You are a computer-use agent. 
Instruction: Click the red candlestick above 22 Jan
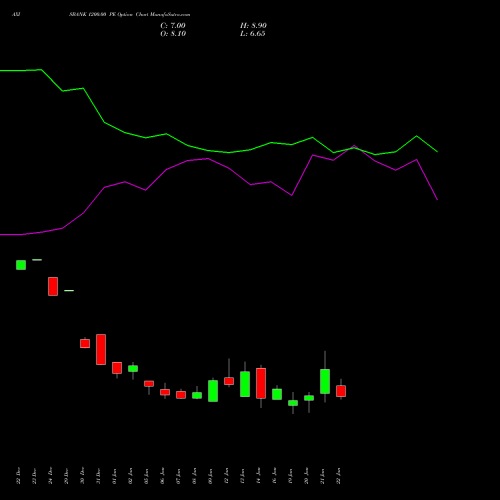[341, 391]
